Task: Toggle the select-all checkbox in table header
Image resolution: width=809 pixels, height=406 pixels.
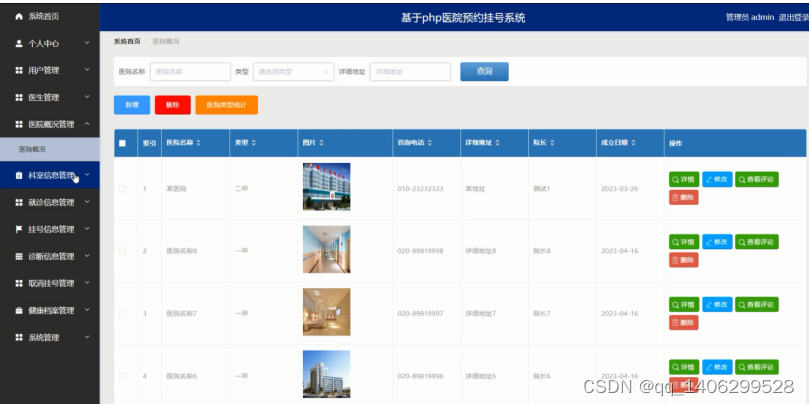Action: [122, 143]
